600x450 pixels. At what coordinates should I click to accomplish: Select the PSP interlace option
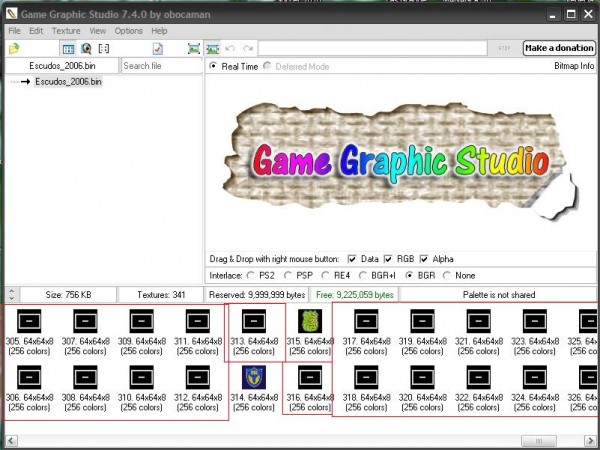point(288,276)
